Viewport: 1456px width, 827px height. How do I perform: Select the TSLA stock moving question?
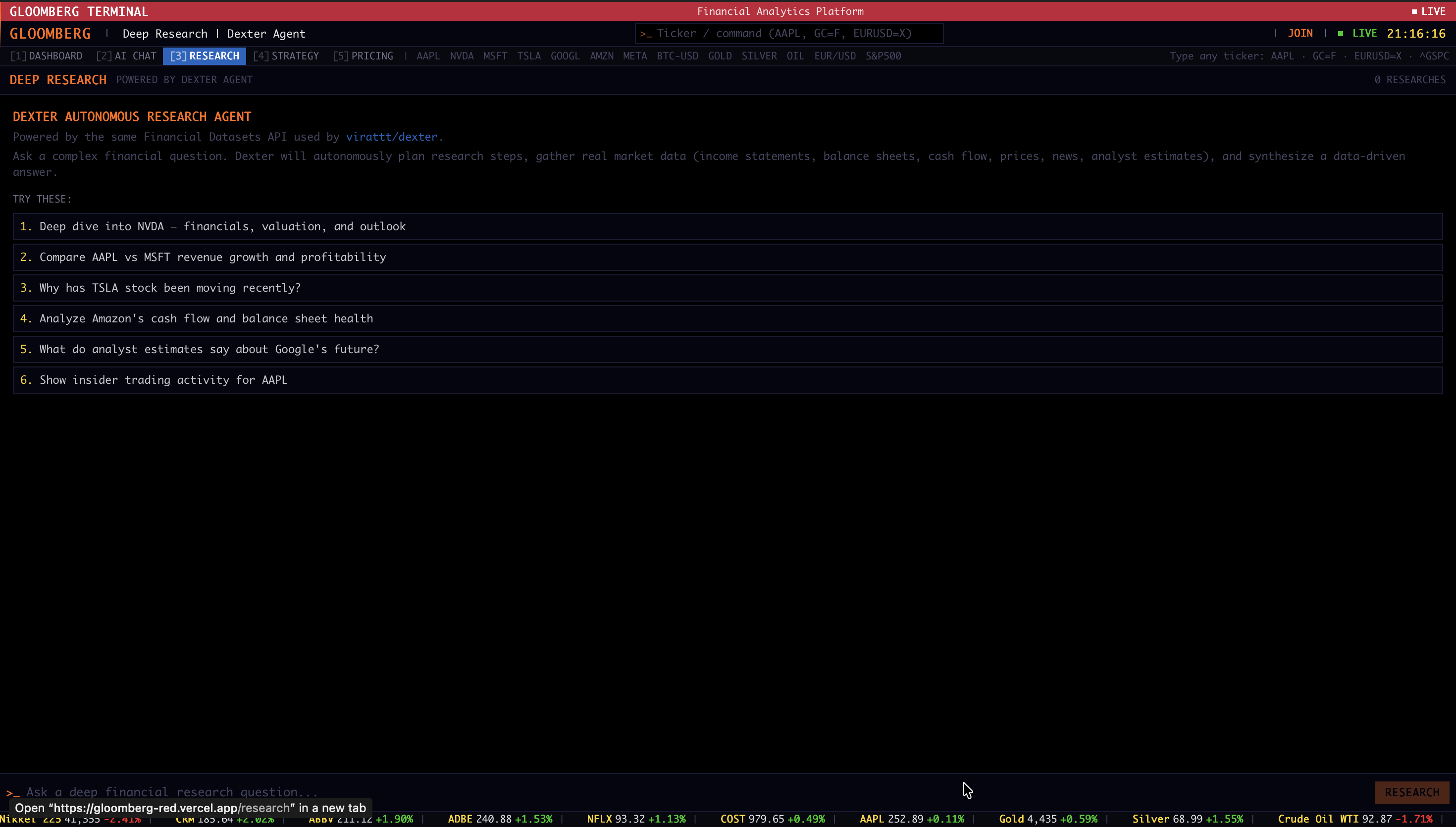tap(170, 288)
